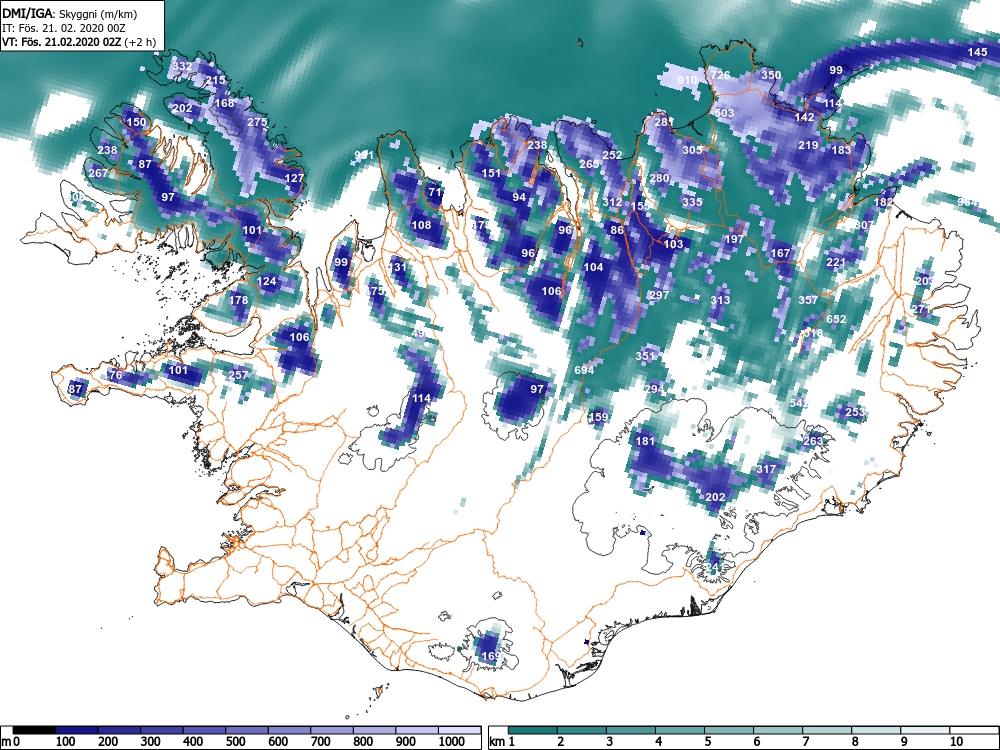Click the map value '351'

tap(645, 356)
